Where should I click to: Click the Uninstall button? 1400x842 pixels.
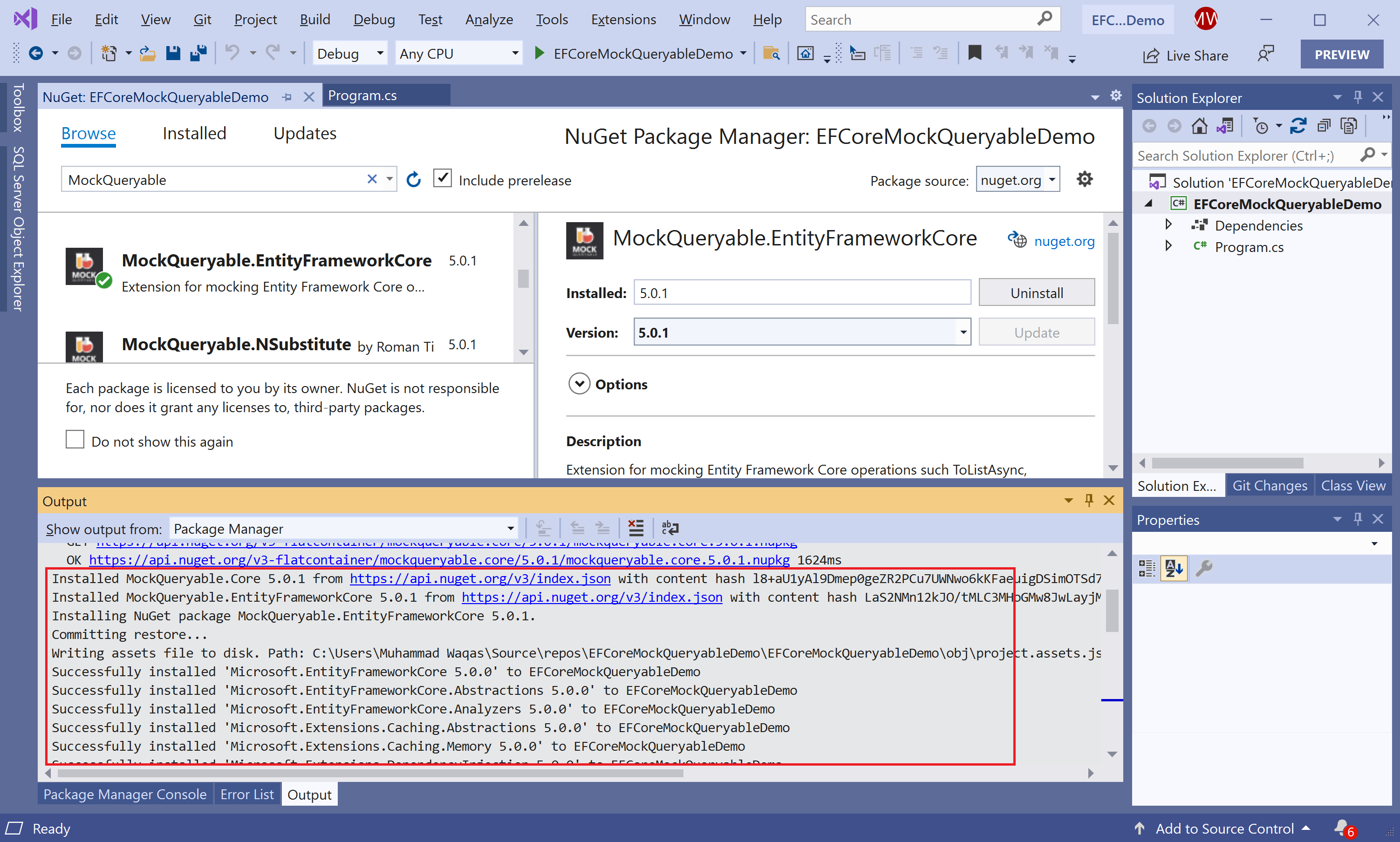(1036, 293)
